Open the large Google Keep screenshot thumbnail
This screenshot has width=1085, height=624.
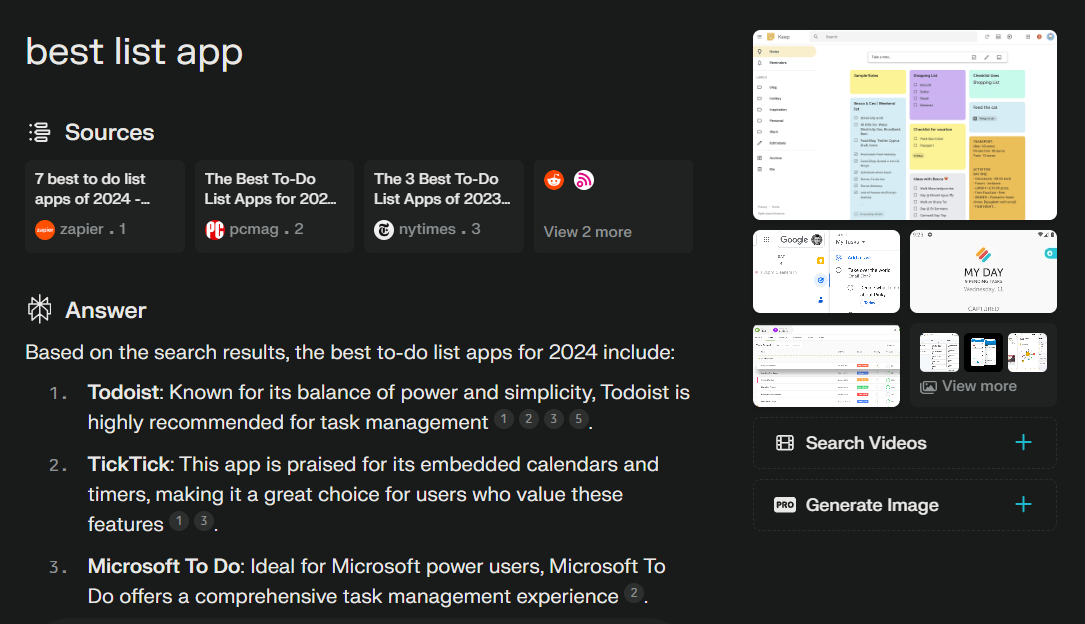tap(904, 124)
